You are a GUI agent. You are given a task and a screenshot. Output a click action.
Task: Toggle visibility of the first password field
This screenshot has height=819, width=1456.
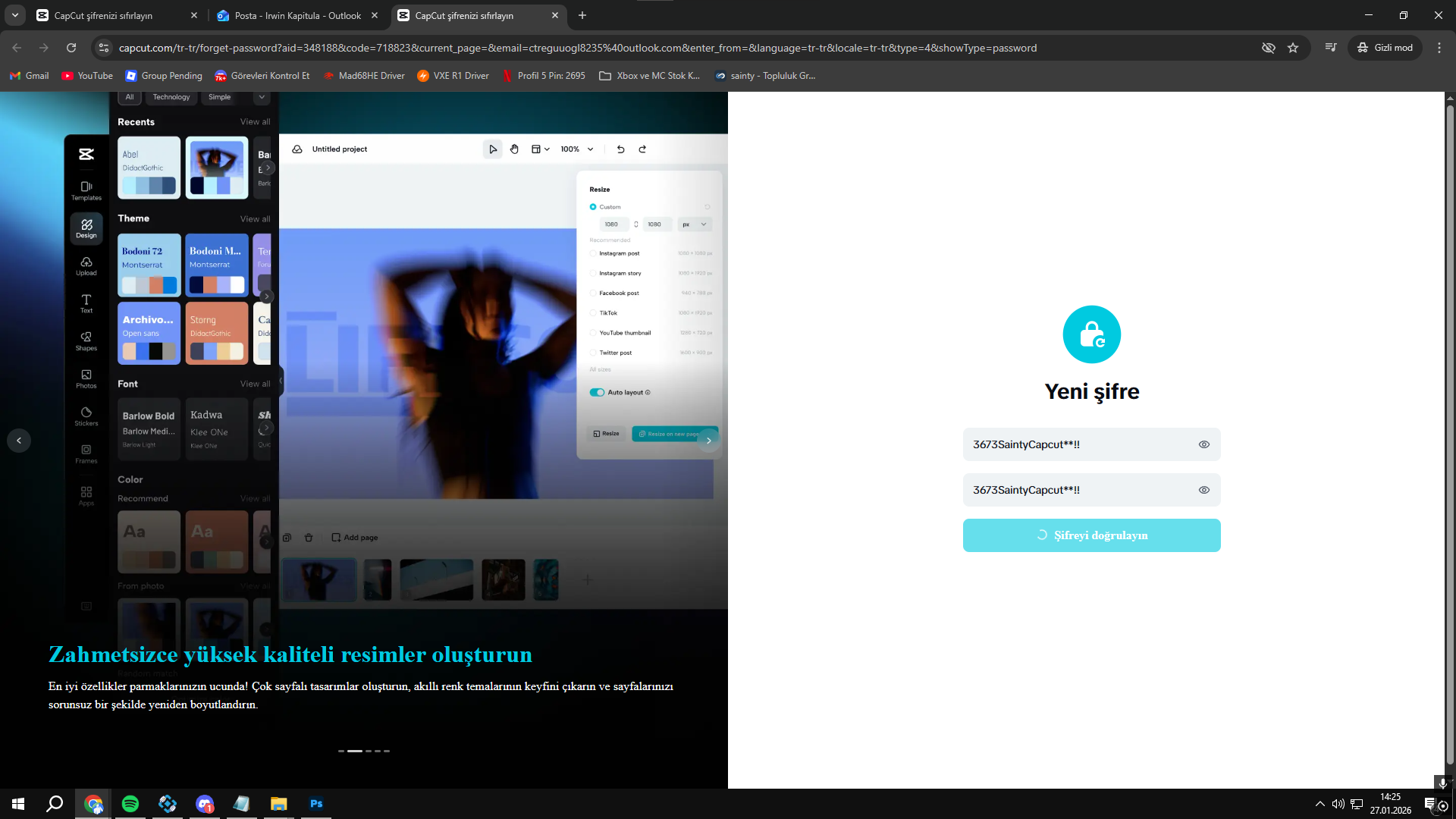click(1203, 444)
